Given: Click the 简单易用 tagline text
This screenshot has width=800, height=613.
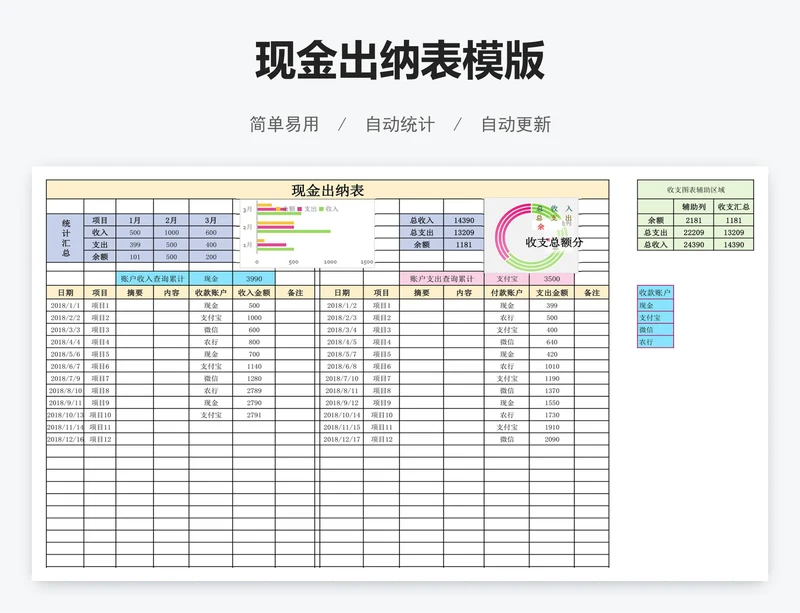Looking at the screenshot, I should point(284,124).
